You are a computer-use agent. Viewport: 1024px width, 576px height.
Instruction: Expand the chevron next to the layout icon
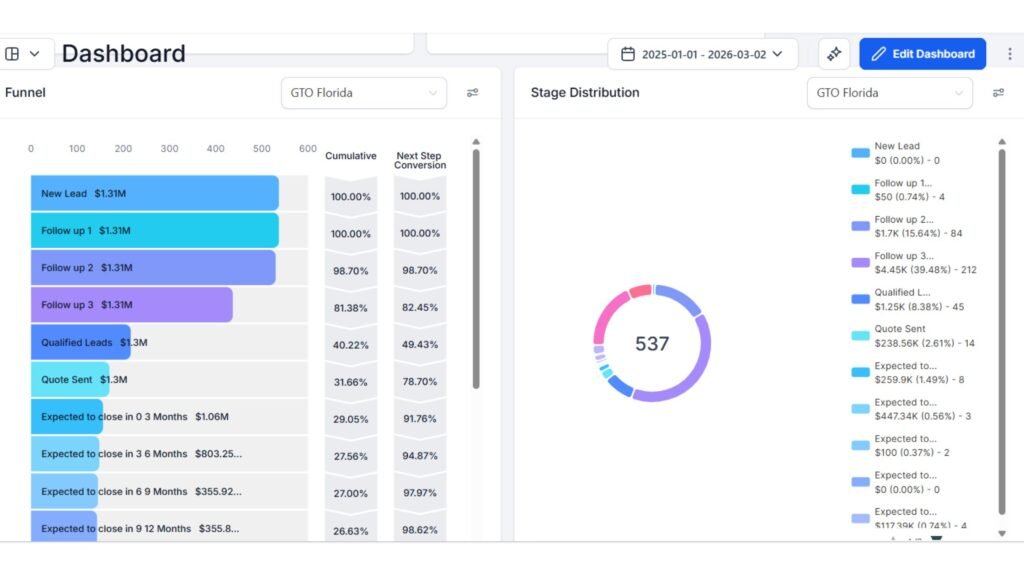pos(33,53)
